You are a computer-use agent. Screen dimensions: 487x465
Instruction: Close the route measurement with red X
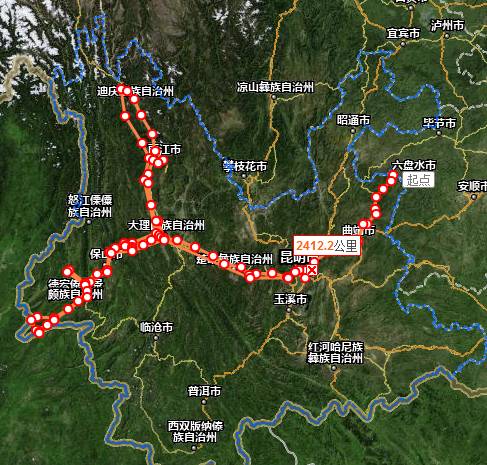[x=312, y=270]
